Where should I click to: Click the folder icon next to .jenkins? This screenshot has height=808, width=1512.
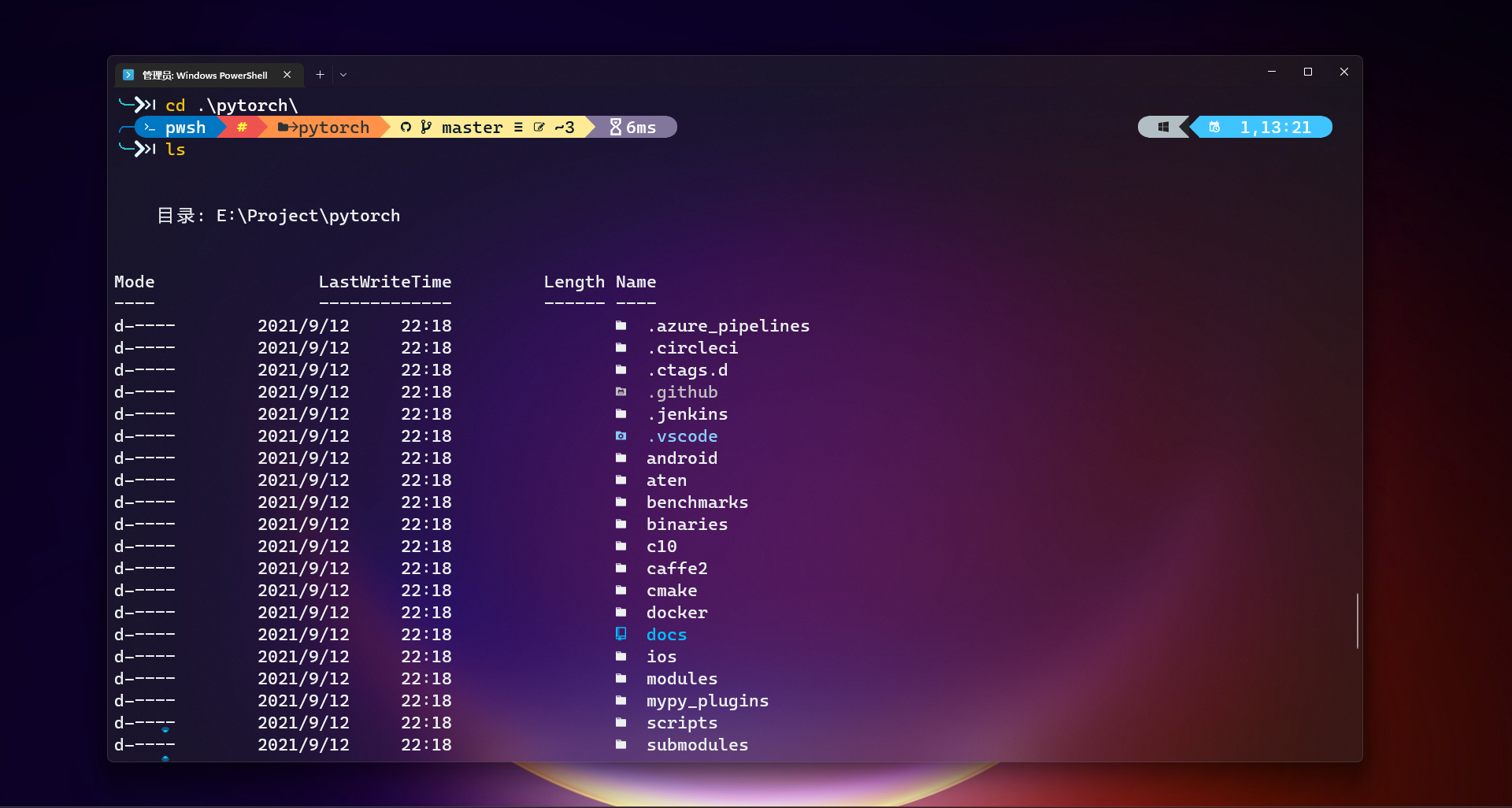[621, 414]
